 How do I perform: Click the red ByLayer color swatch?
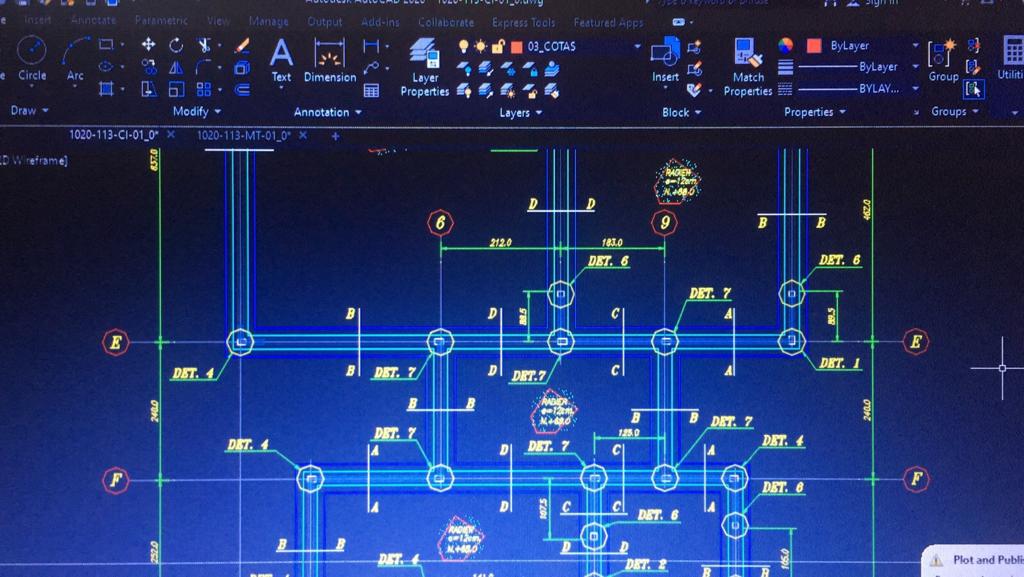point(814,46)
